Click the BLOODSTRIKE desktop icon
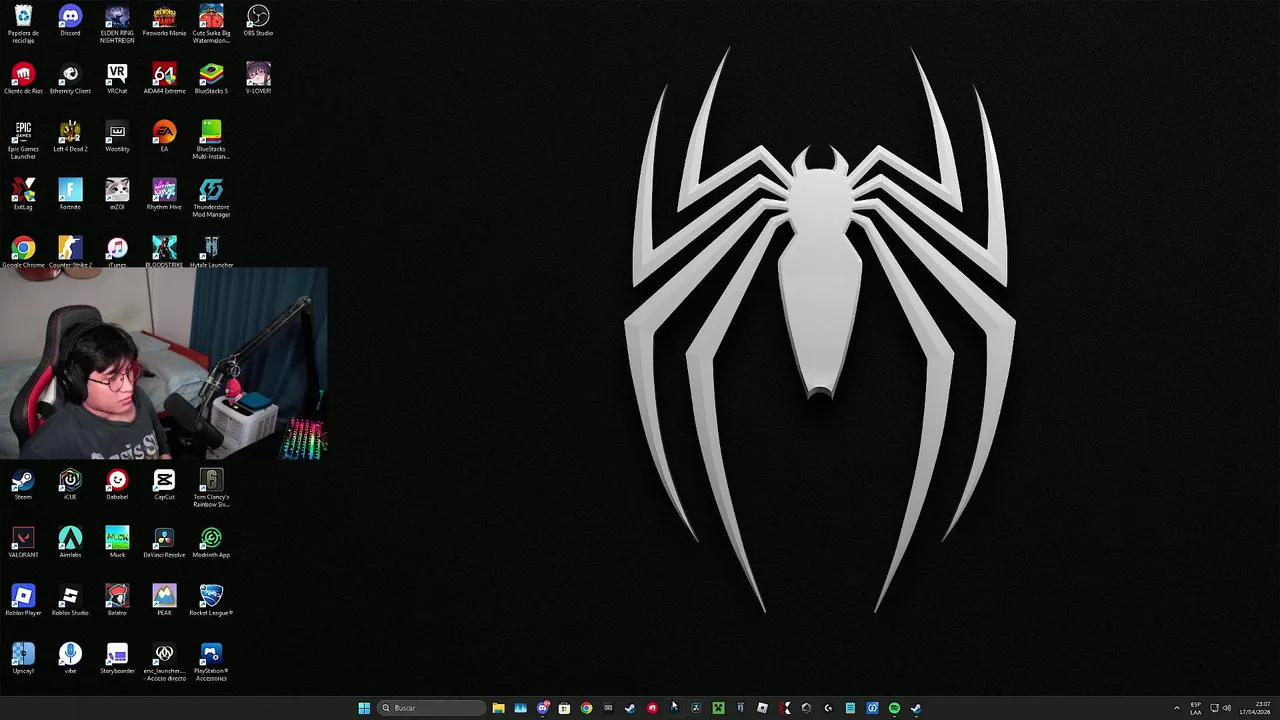Screen dimensions: 1280x720 (x=164, y=252)
